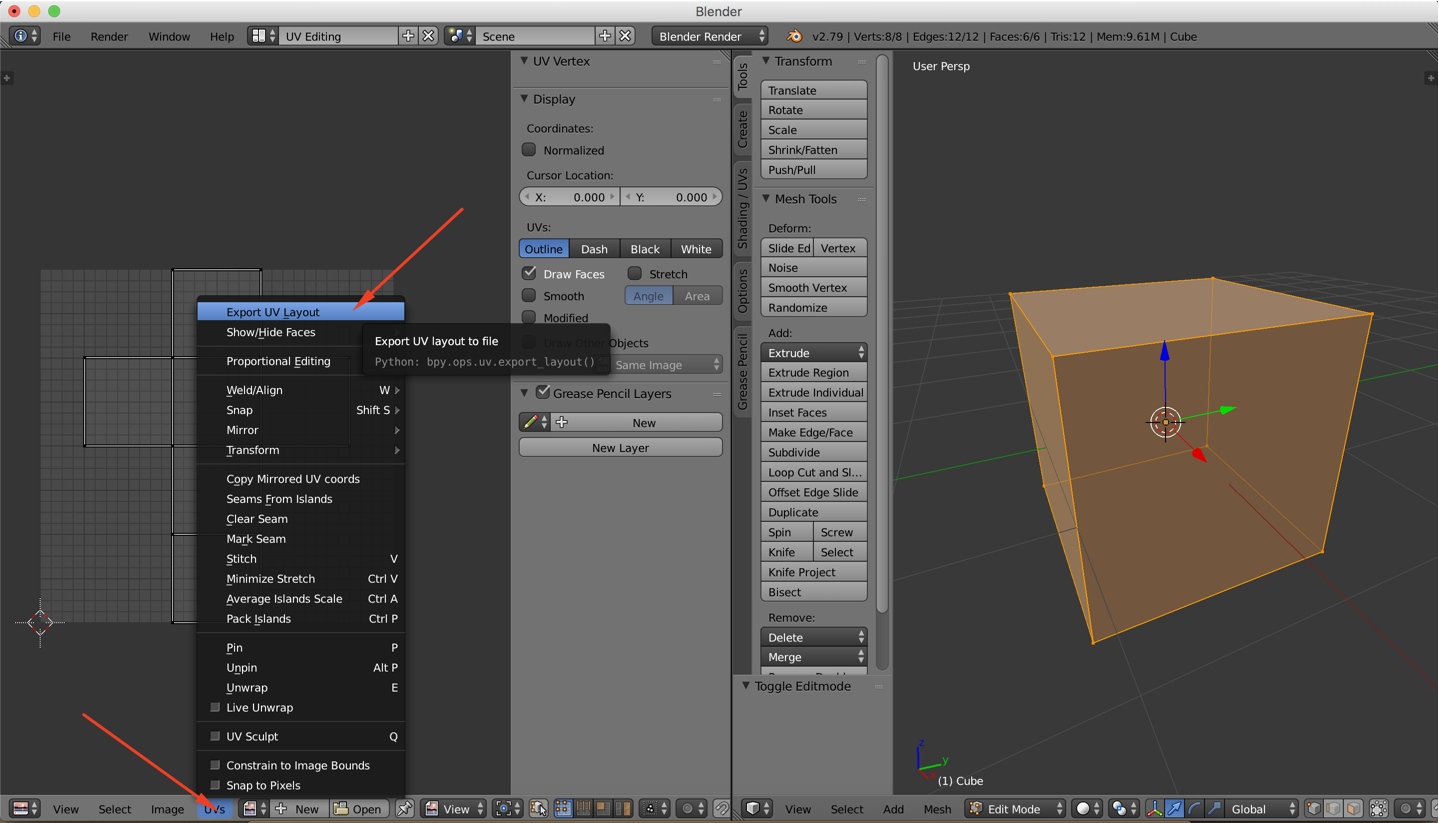Toggle the 3D manipulator axes icon
Image resolution: width=1439 pixels, height=823 pixels.
click(1155, 808)
